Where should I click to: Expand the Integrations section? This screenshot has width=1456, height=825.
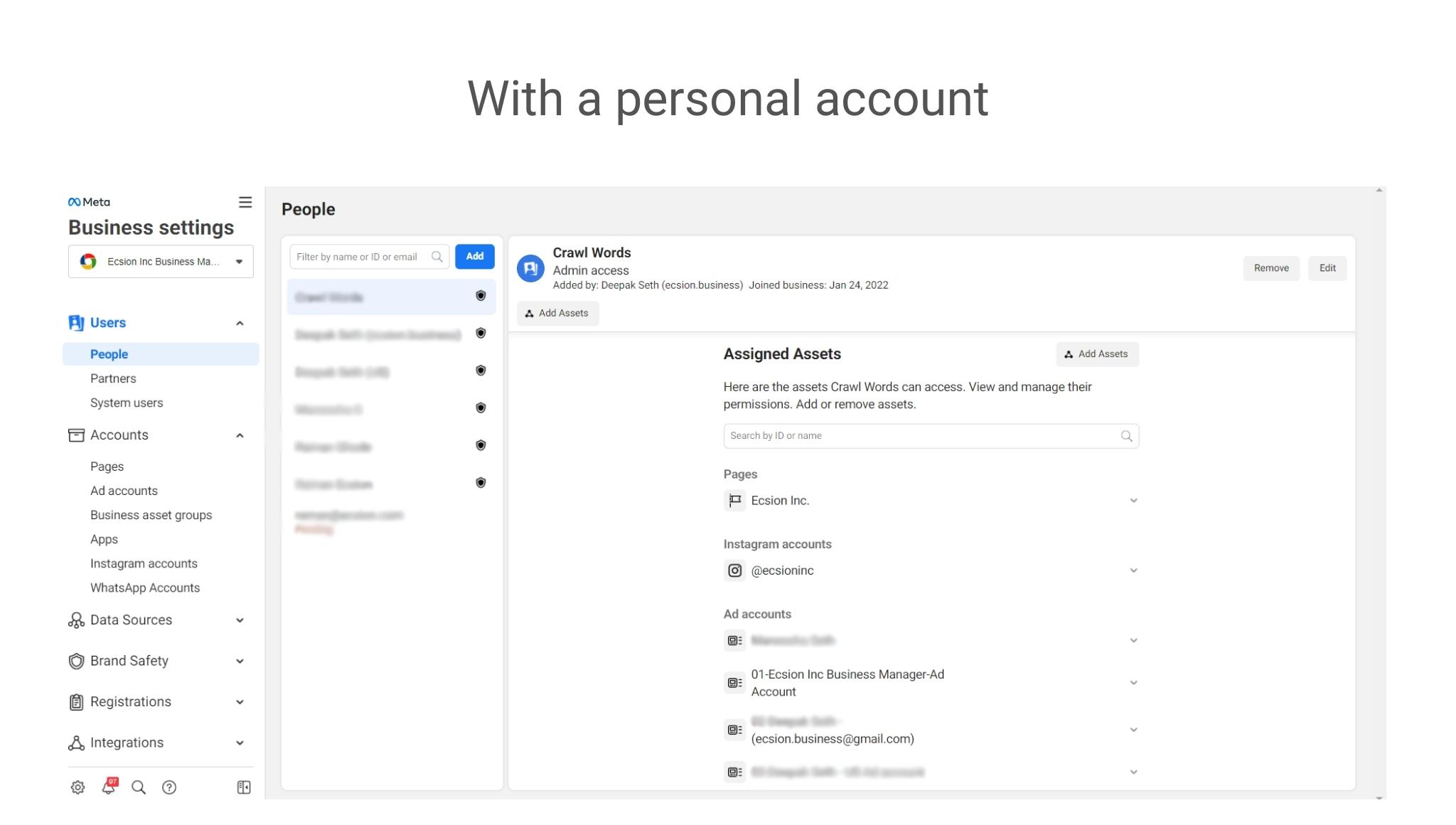tap(240, 743)
